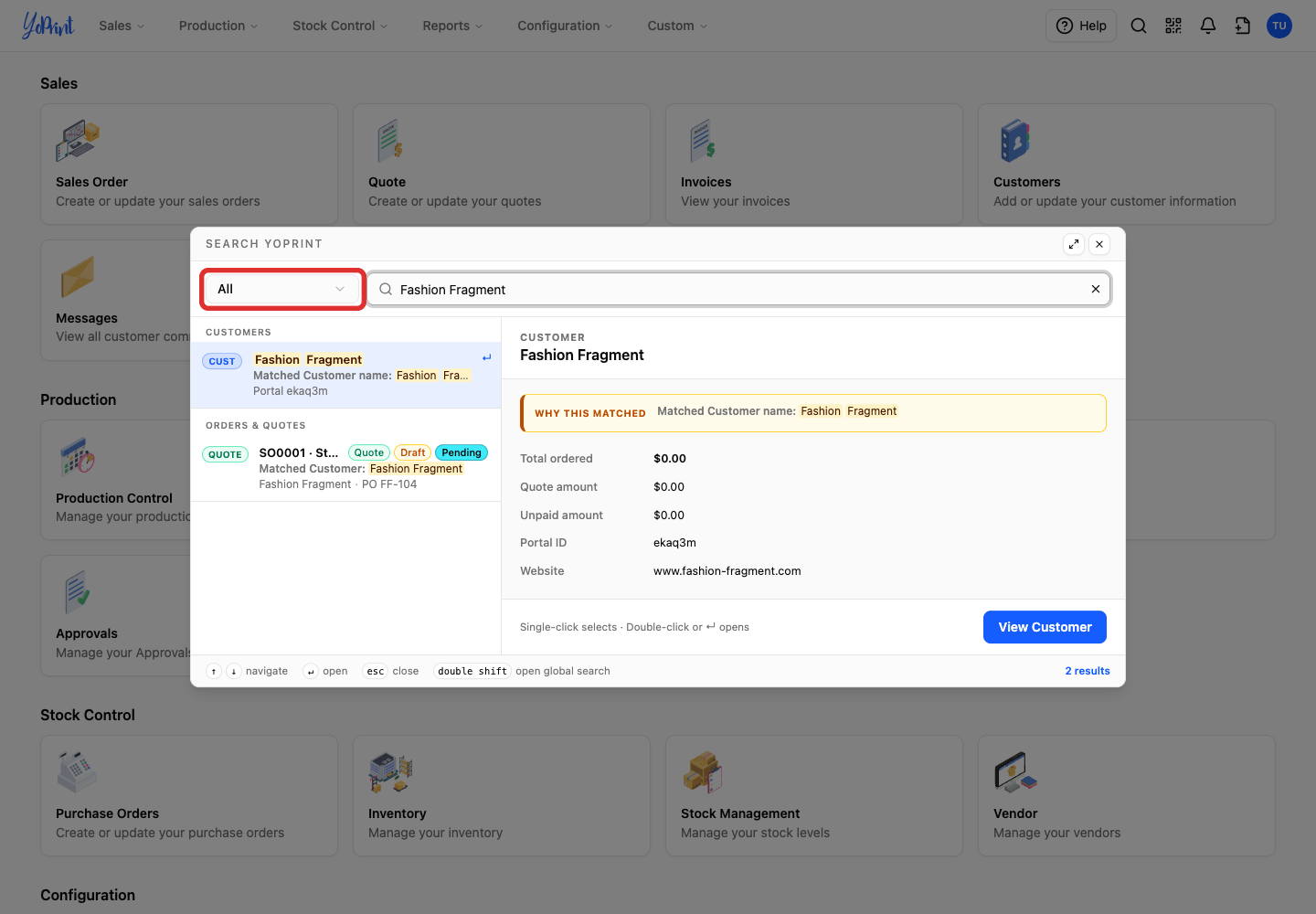Click the CUST badge on customer result
Viewport: 1316px width, 914px height.
tap(222, 361)
